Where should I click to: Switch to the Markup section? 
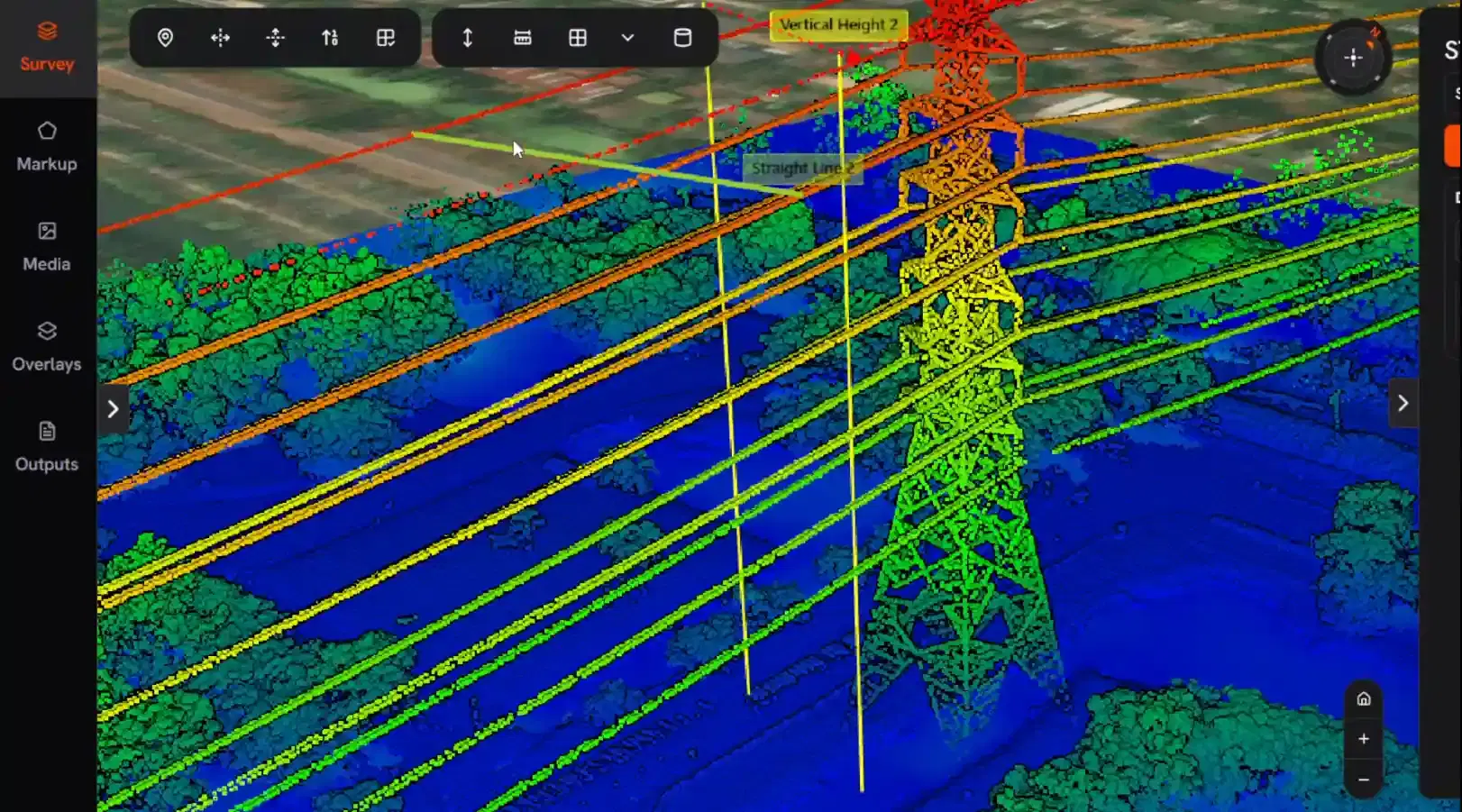46,147
